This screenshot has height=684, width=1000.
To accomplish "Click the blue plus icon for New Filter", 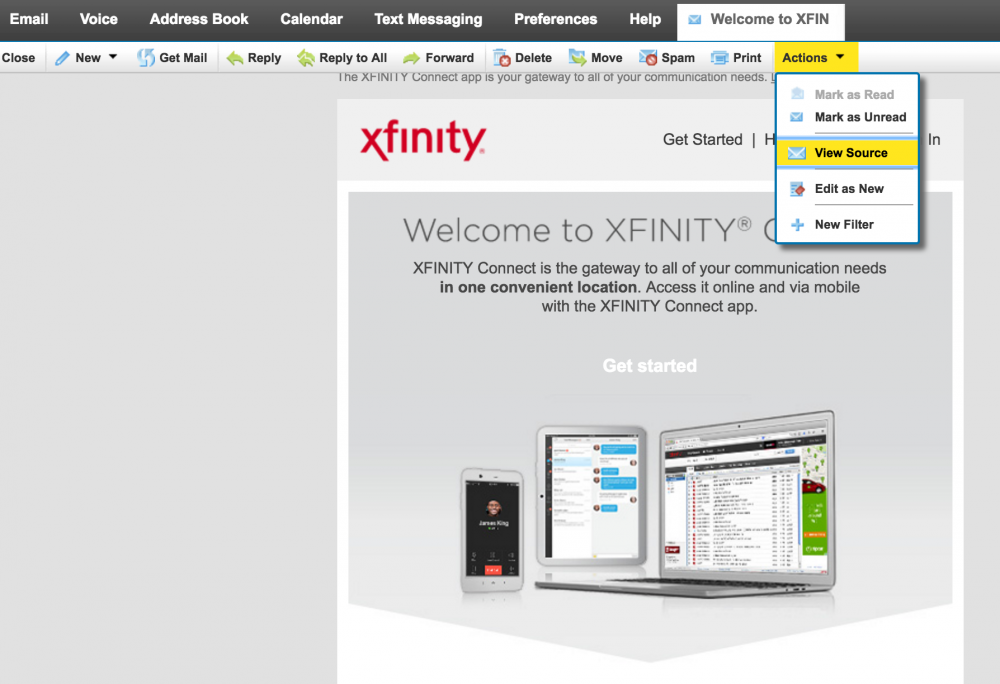I will pos(797,224).
